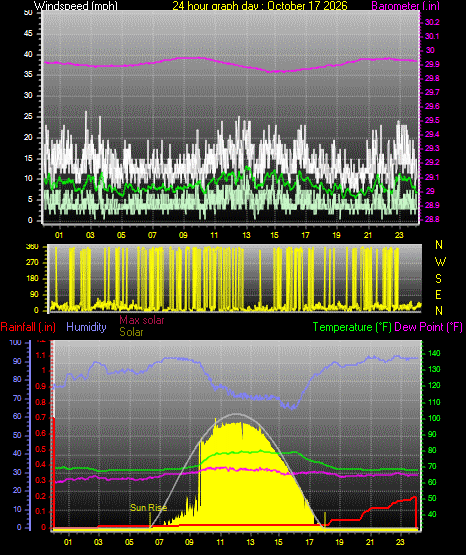Image resolution: width=466 pixels, height=555 pixels.
Task: Click the "Sun Rise" annotation text
Action: pos(149,508)
